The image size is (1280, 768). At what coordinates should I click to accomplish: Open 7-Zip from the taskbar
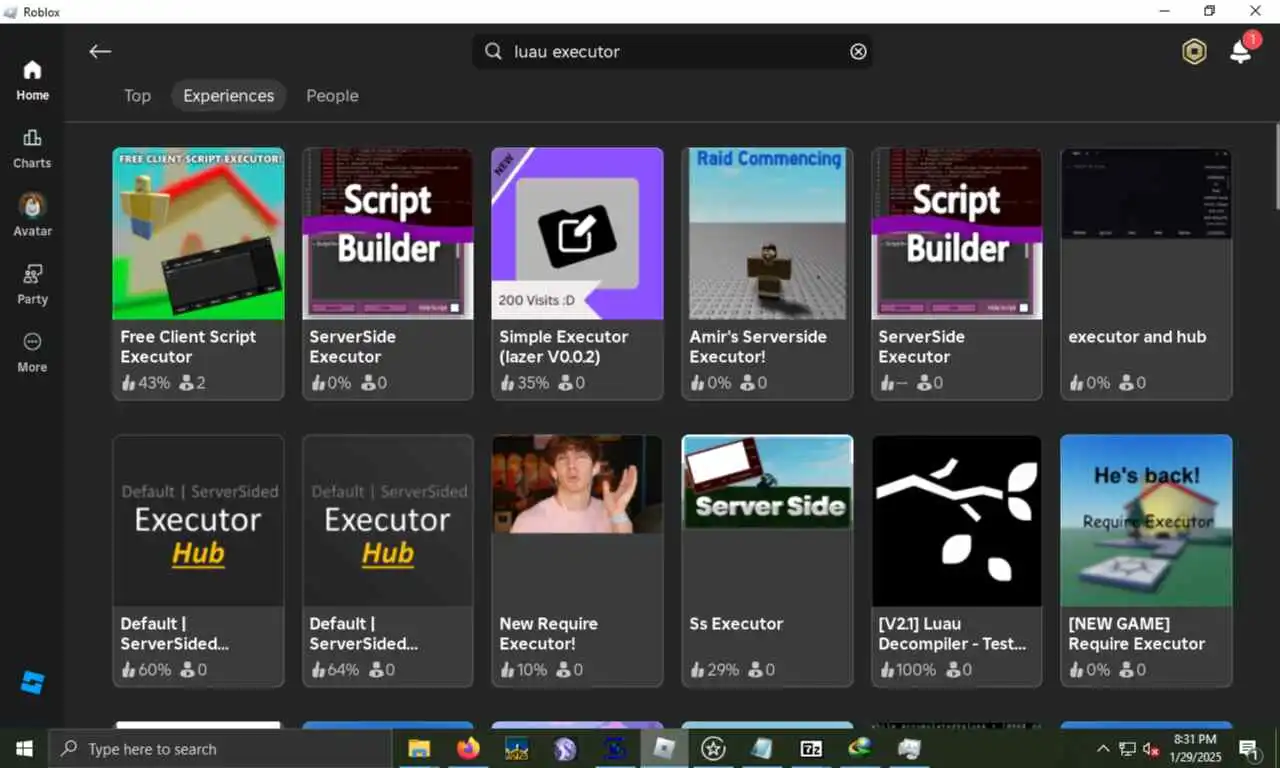click(811, 748)
